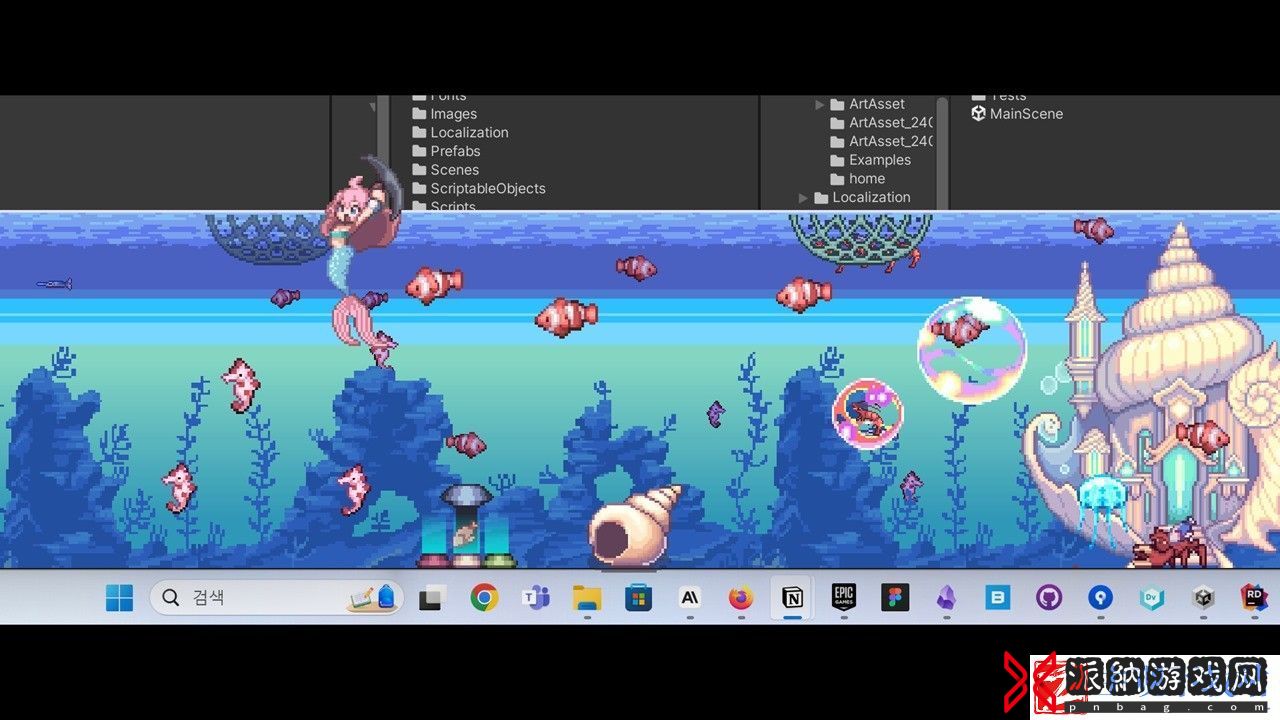Open the Anthropic Claude app icon
The height and width of the screenshot is (720, 1280).
(690, 598)
